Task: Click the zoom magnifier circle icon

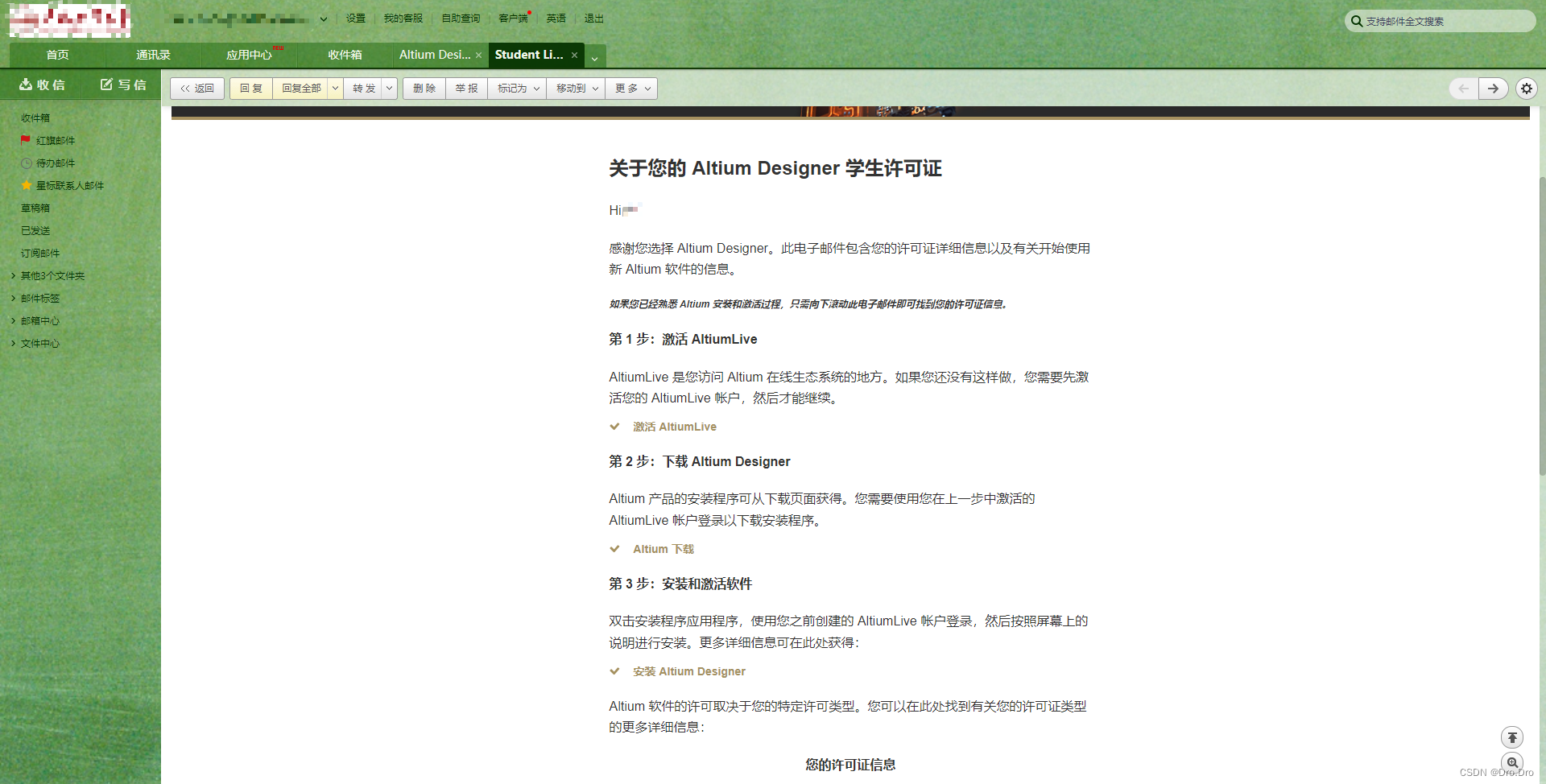Action: point(1512,762)
